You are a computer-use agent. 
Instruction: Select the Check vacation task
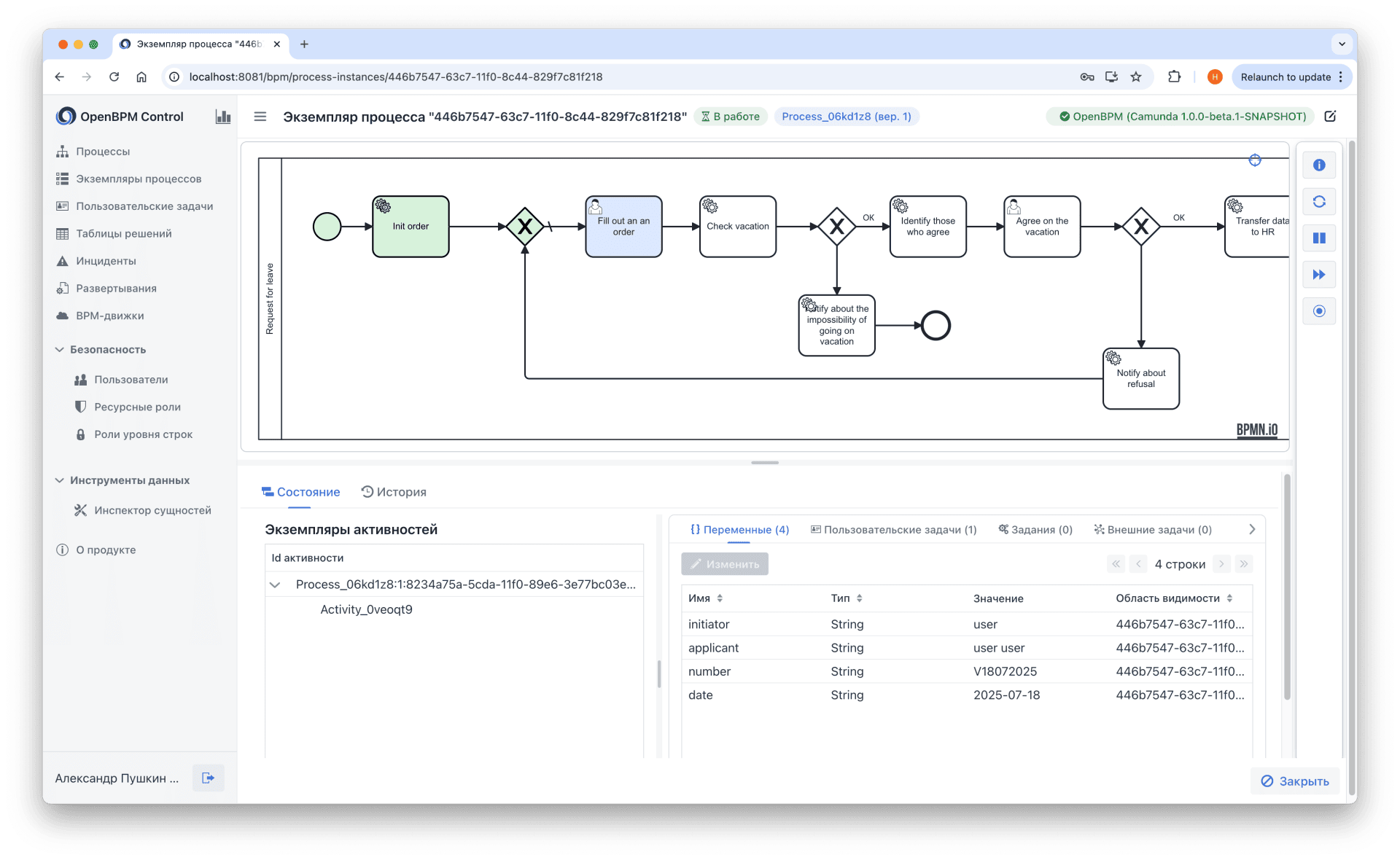click(738, 227)
